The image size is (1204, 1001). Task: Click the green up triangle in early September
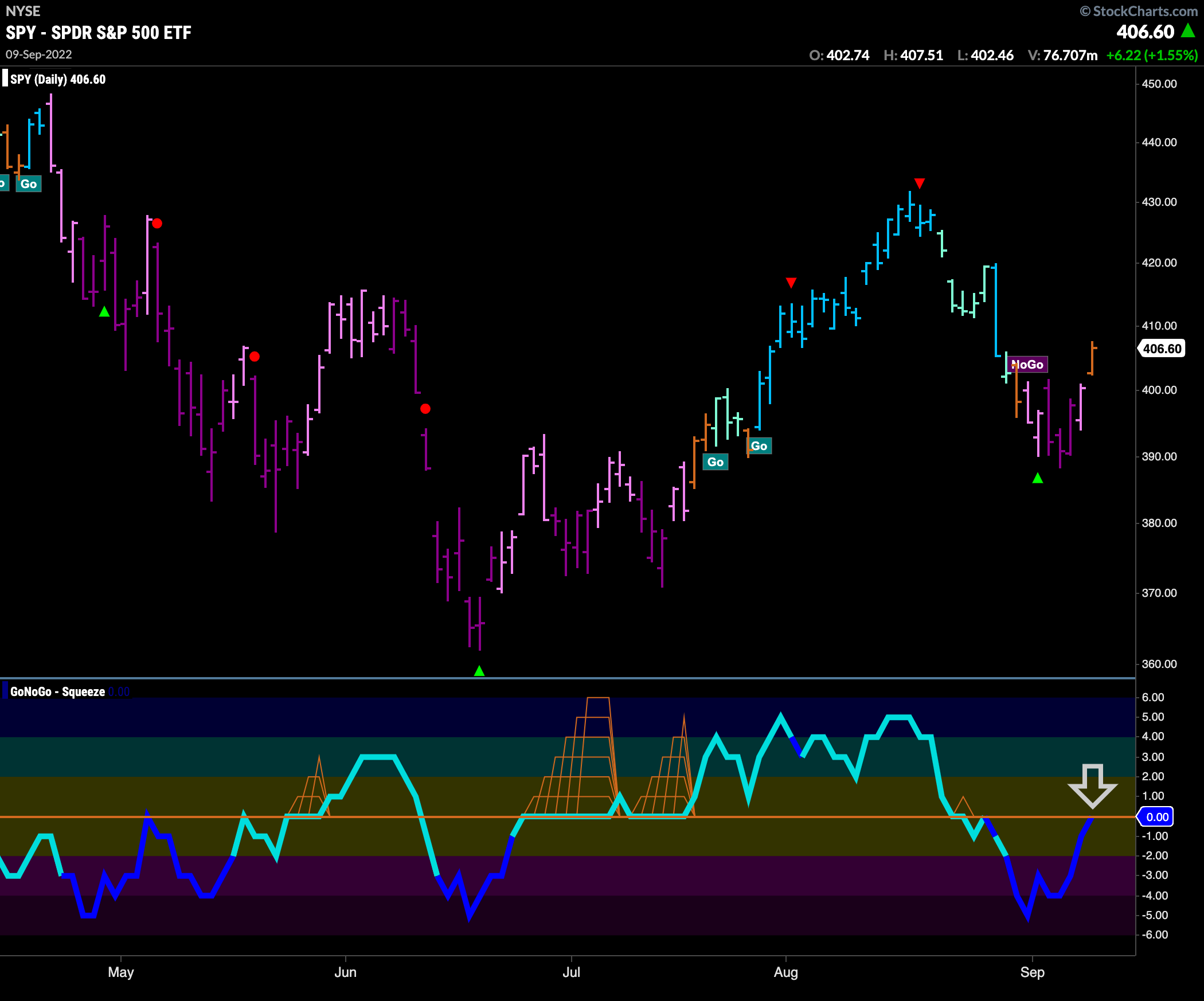1038,478
